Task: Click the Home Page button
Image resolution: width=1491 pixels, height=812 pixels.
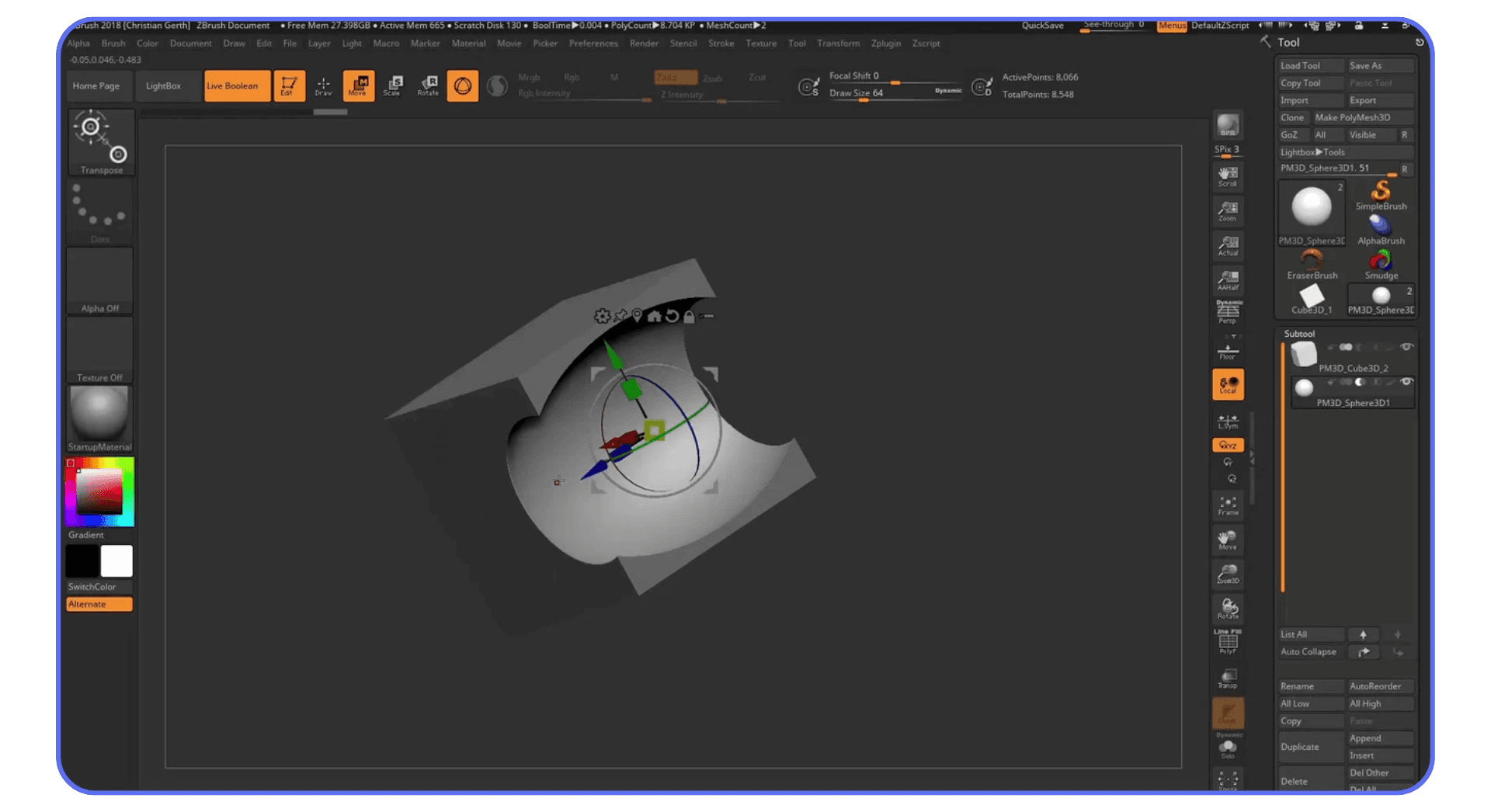Action: (96, 85)
